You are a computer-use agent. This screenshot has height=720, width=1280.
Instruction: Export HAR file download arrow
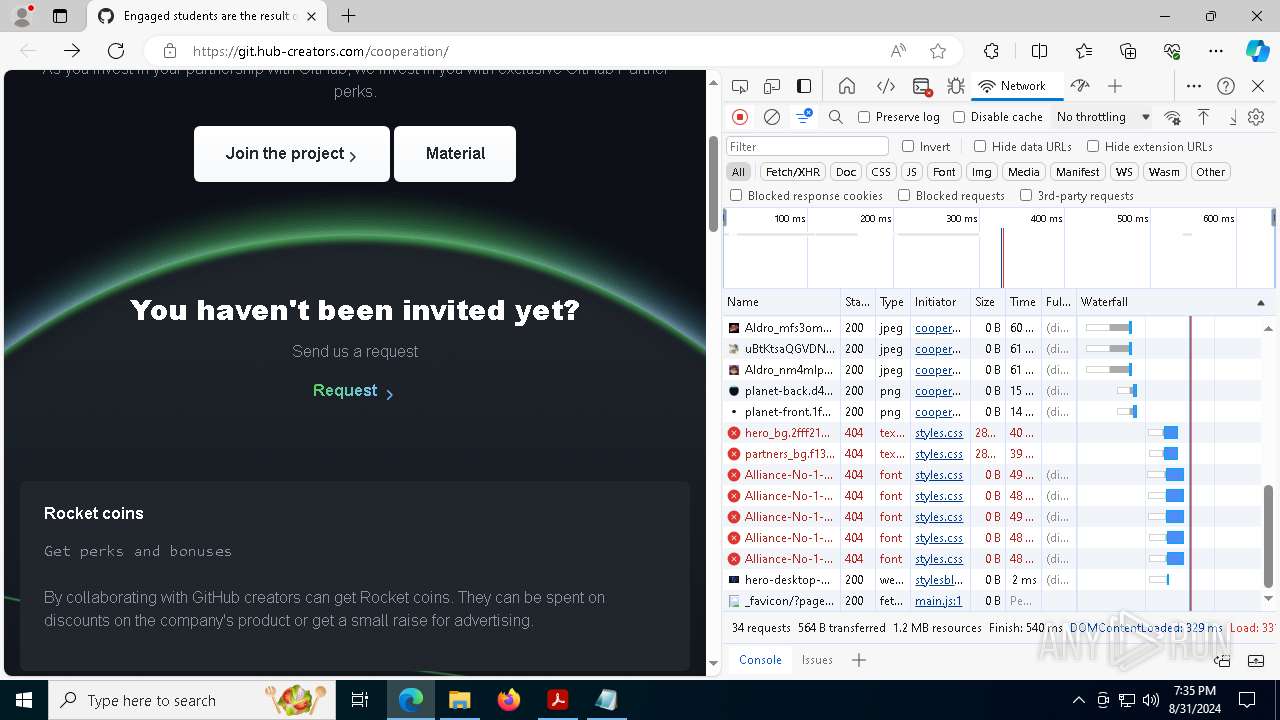click(1233, 117)
